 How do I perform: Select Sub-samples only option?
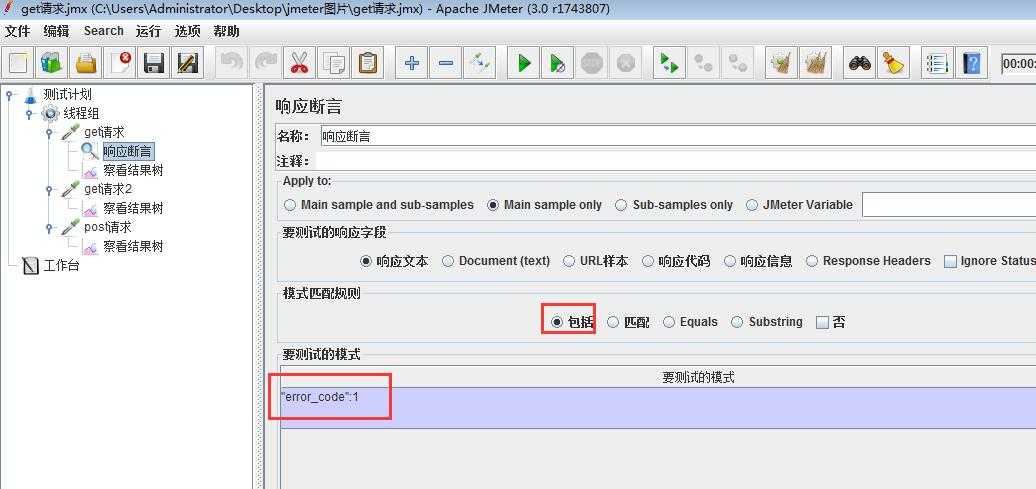click(674, 205)
